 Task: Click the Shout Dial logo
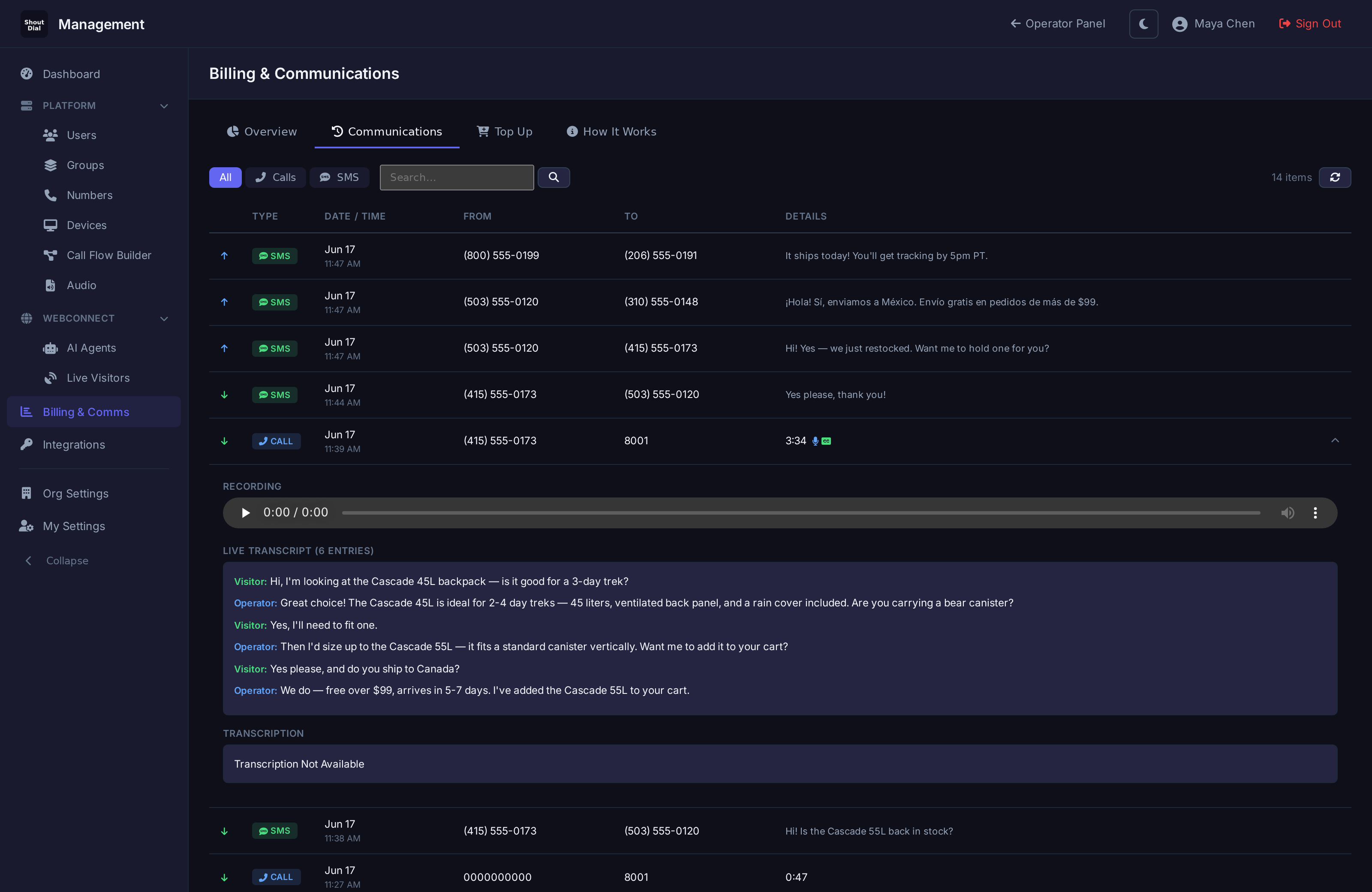coord(34,24)
